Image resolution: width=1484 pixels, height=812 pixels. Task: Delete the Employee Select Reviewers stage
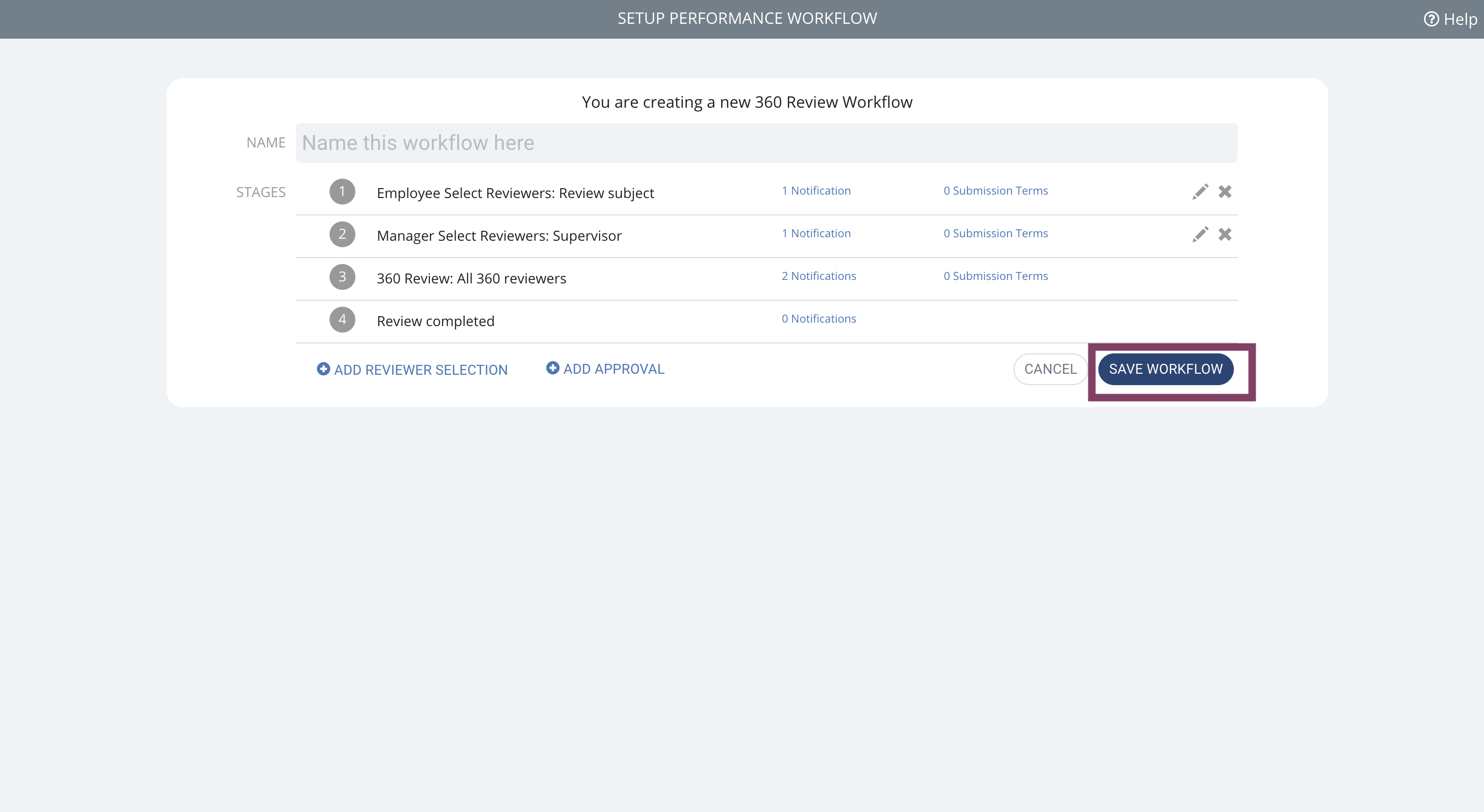(1225, 192)
